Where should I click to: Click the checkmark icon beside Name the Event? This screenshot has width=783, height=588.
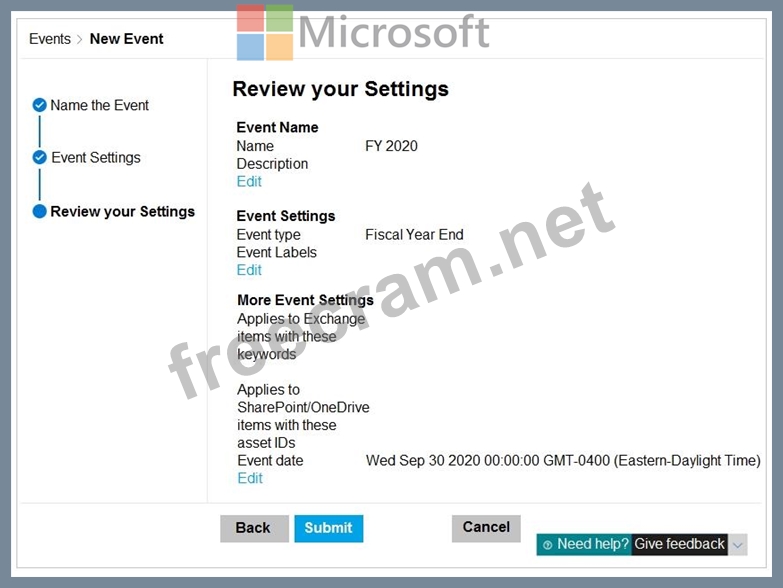pos(39,105)
